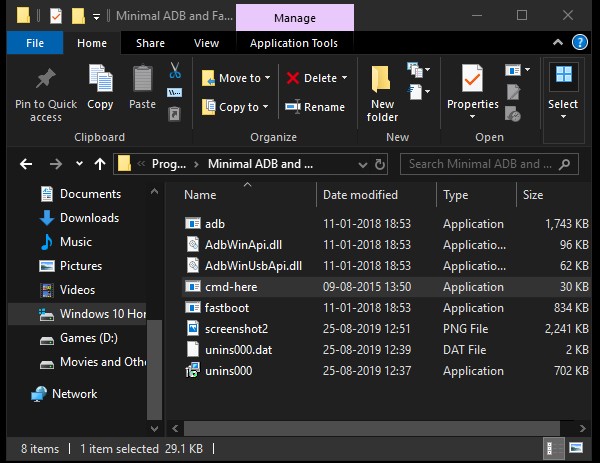Image resolution: width=600 pixels, height=463 pixels.
Task: Select the screenshot2 PNG file
Action: [386, 329]
